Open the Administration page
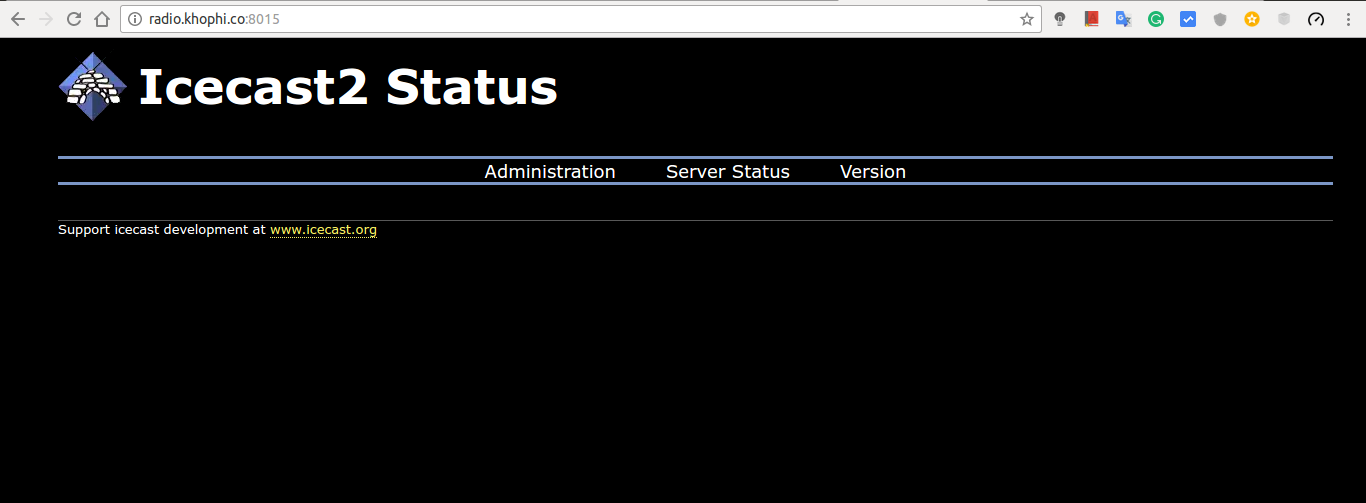The image size is (1366, 503). click(x=550, y=172)
